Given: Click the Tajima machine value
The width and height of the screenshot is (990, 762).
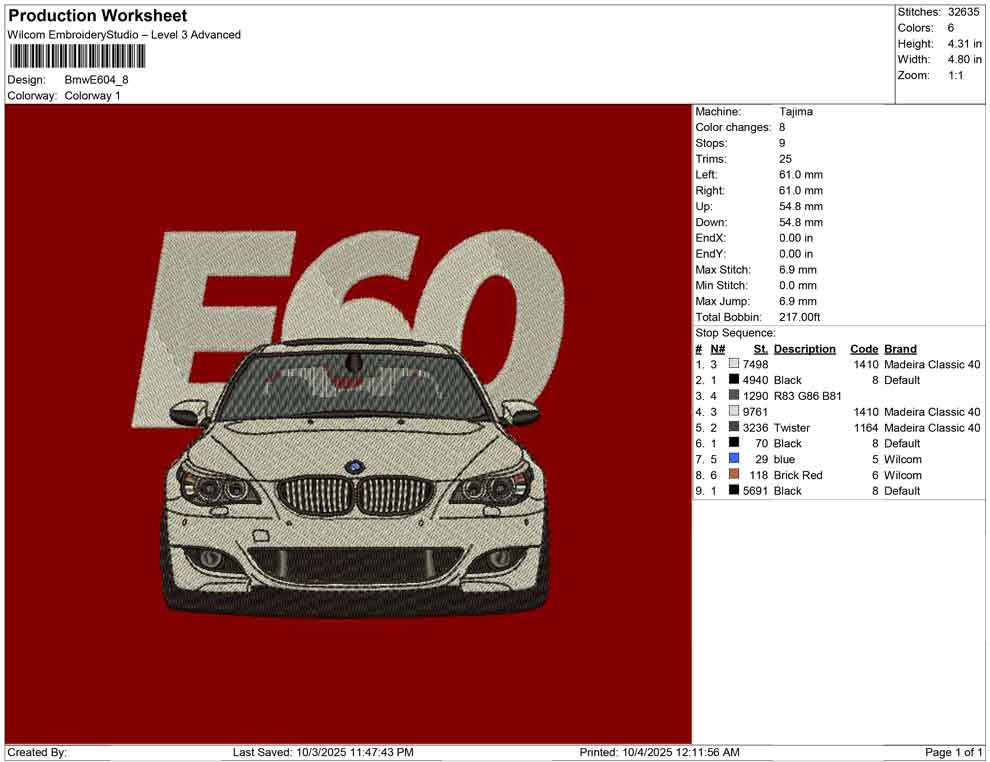Looking at the screenshot, I should pyautogui.click(x=796, y=112).
